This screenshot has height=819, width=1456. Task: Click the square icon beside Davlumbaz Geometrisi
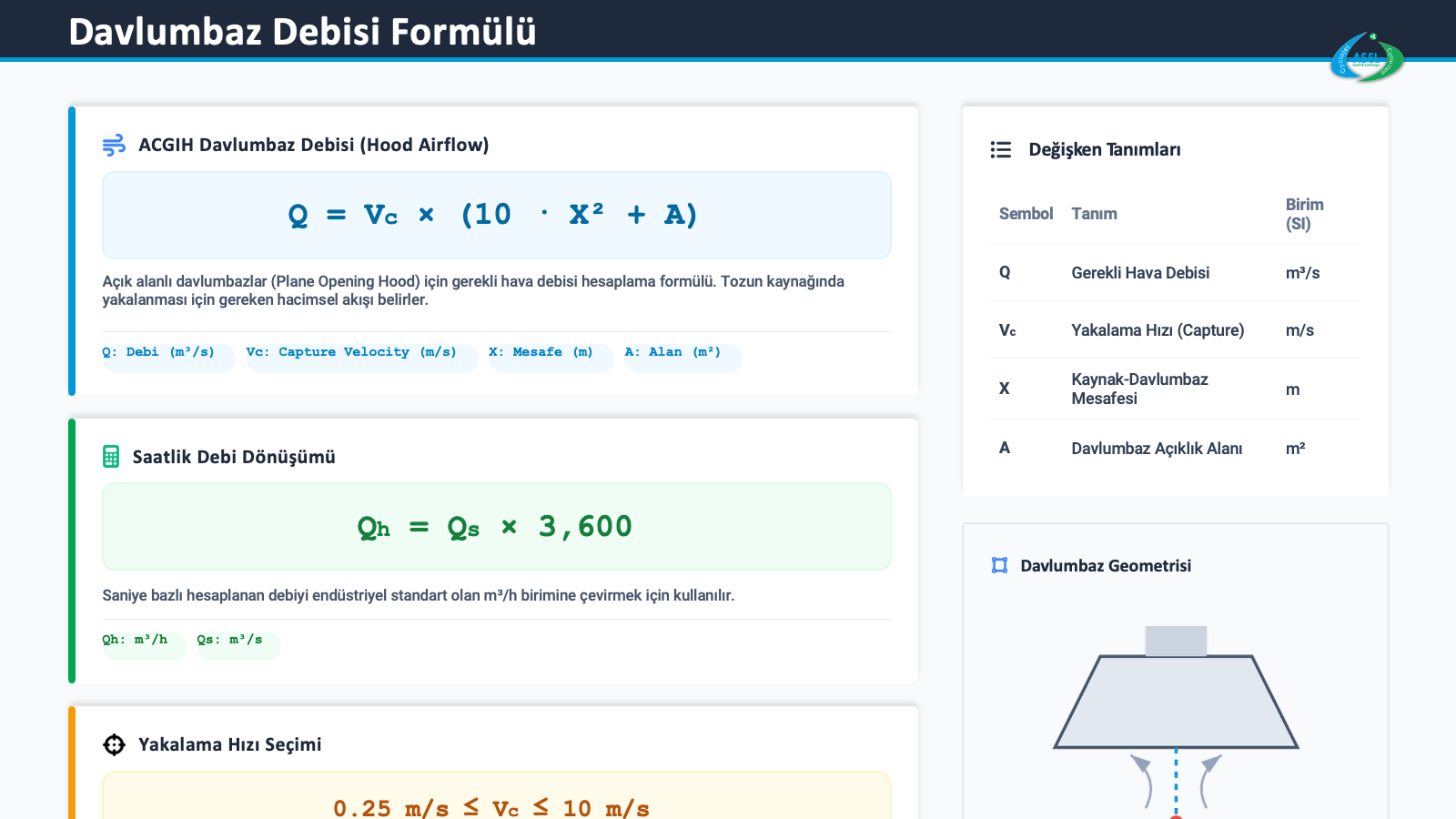999,565
